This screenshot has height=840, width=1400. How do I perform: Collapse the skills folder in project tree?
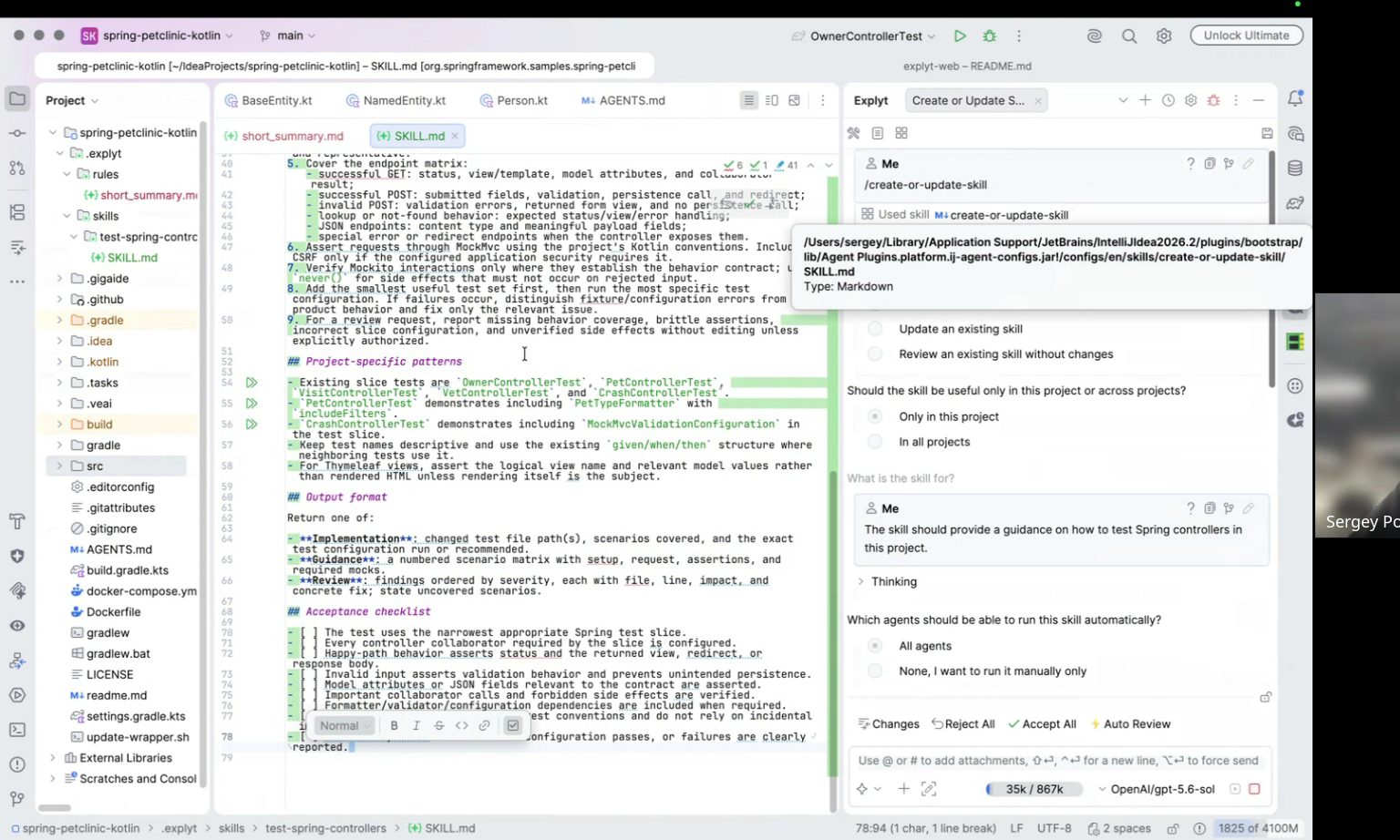pyautogui.click(x=67, y=216)
